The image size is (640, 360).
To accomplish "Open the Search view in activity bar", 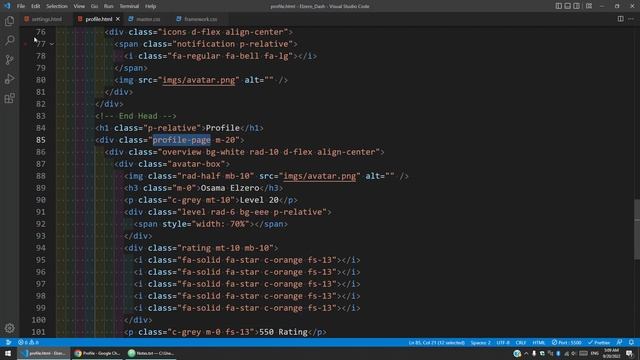I will pos(9,40).
